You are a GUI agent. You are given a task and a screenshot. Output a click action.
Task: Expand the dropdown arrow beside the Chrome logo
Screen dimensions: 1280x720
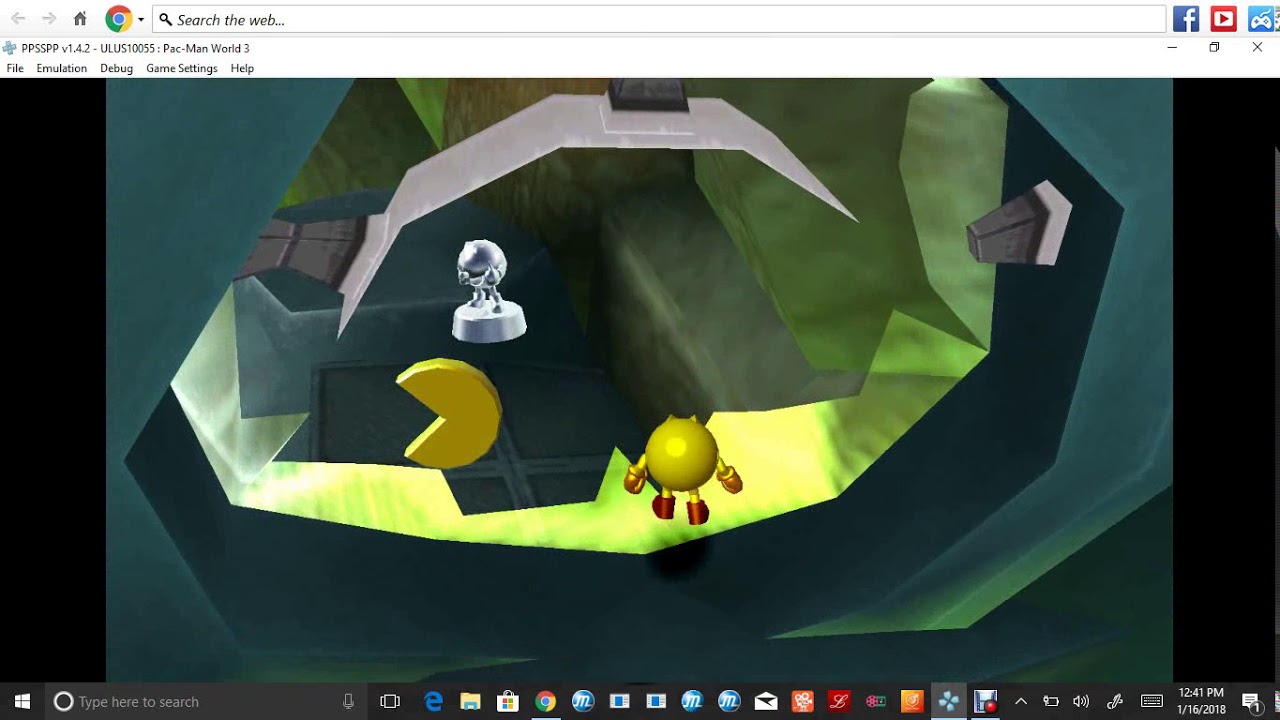(x=141, y=20)
